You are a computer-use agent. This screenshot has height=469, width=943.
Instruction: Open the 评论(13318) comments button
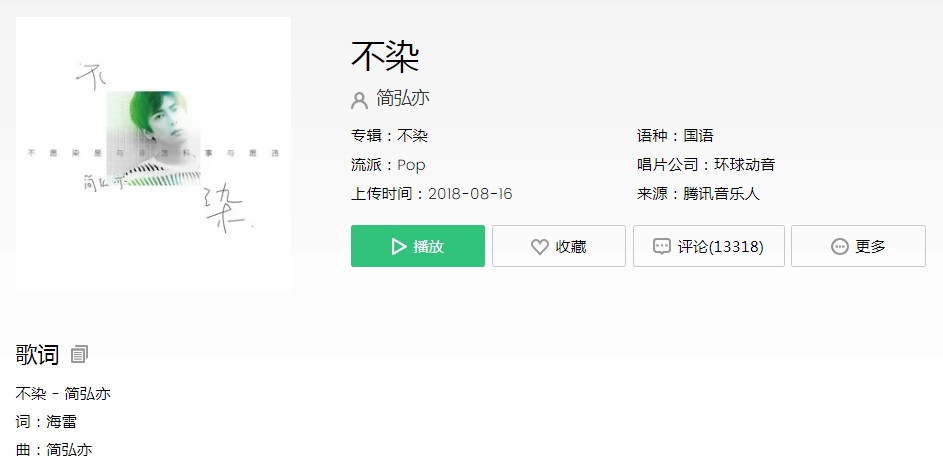click(708, 246)
